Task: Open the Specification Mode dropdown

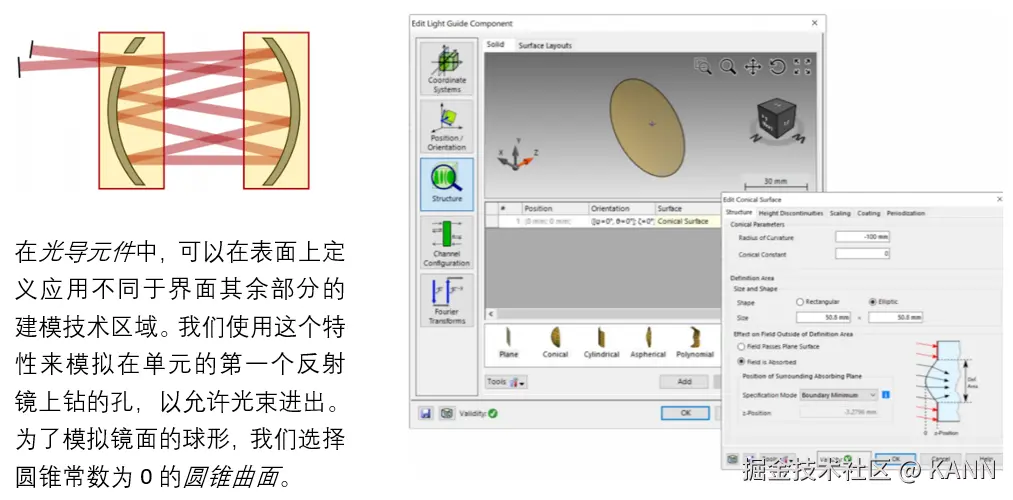Action: [x=839, y=395]
